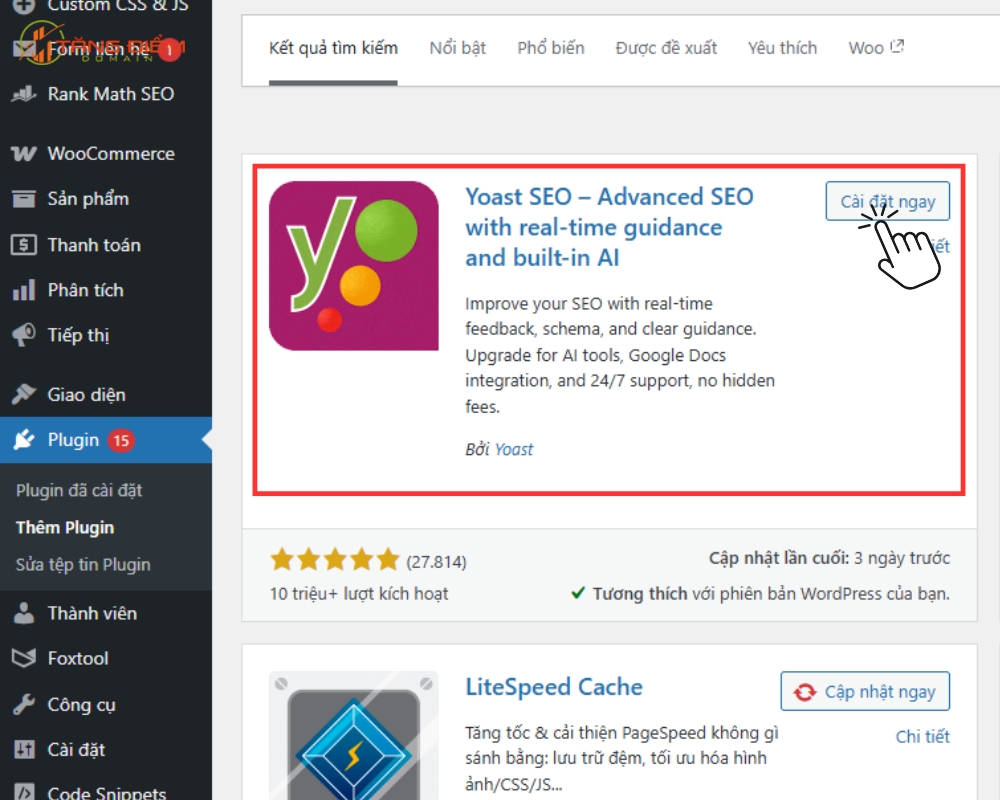The width and height of the screenshot is (1000, 800).
Task: Click the Phân tích bar chart icon
Action: [x=24, y=290]
